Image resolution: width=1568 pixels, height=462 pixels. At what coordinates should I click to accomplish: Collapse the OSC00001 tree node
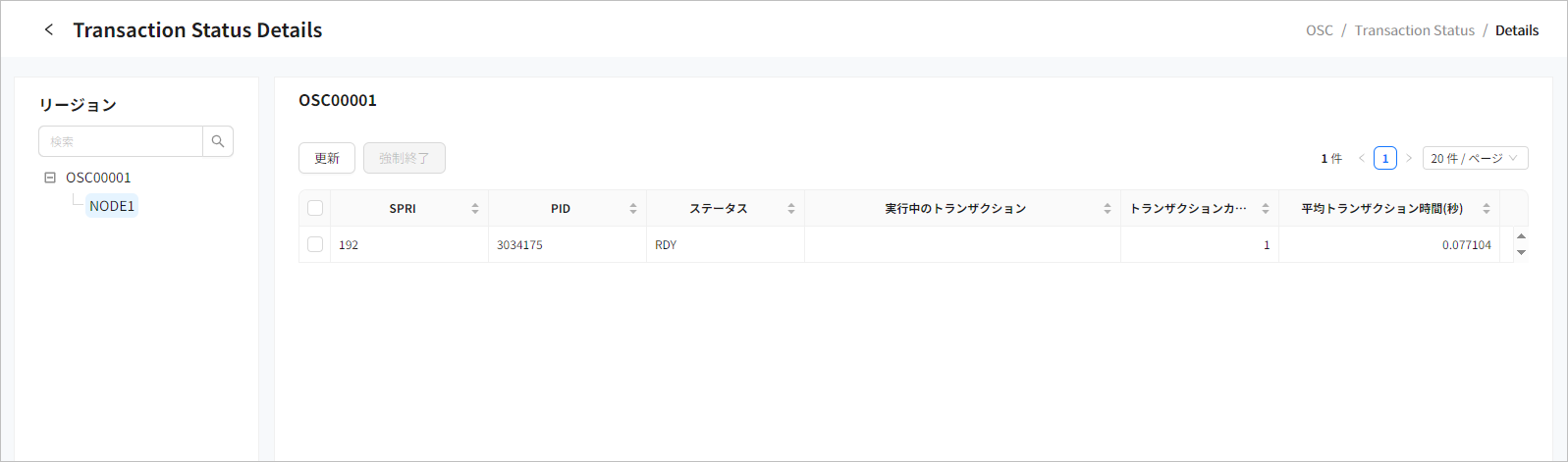coord(50,178)
